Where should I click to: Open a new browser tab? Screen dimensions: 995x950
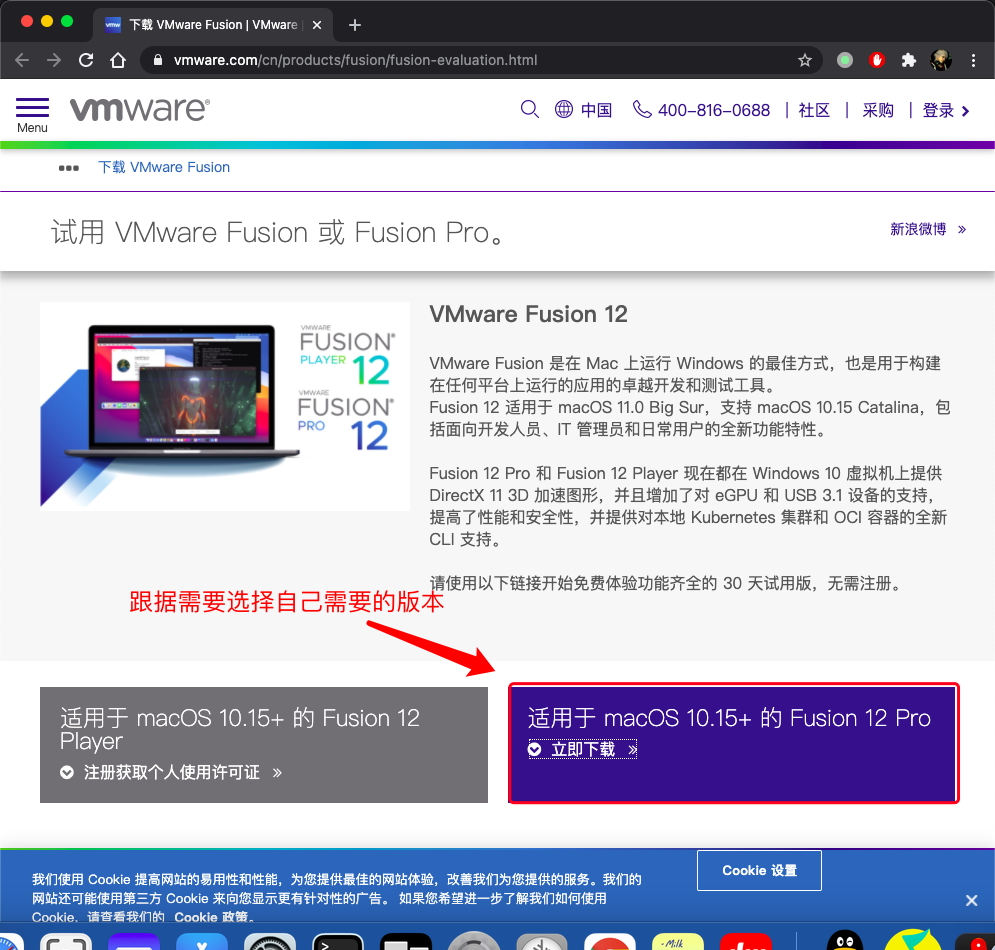coord(355,25)
